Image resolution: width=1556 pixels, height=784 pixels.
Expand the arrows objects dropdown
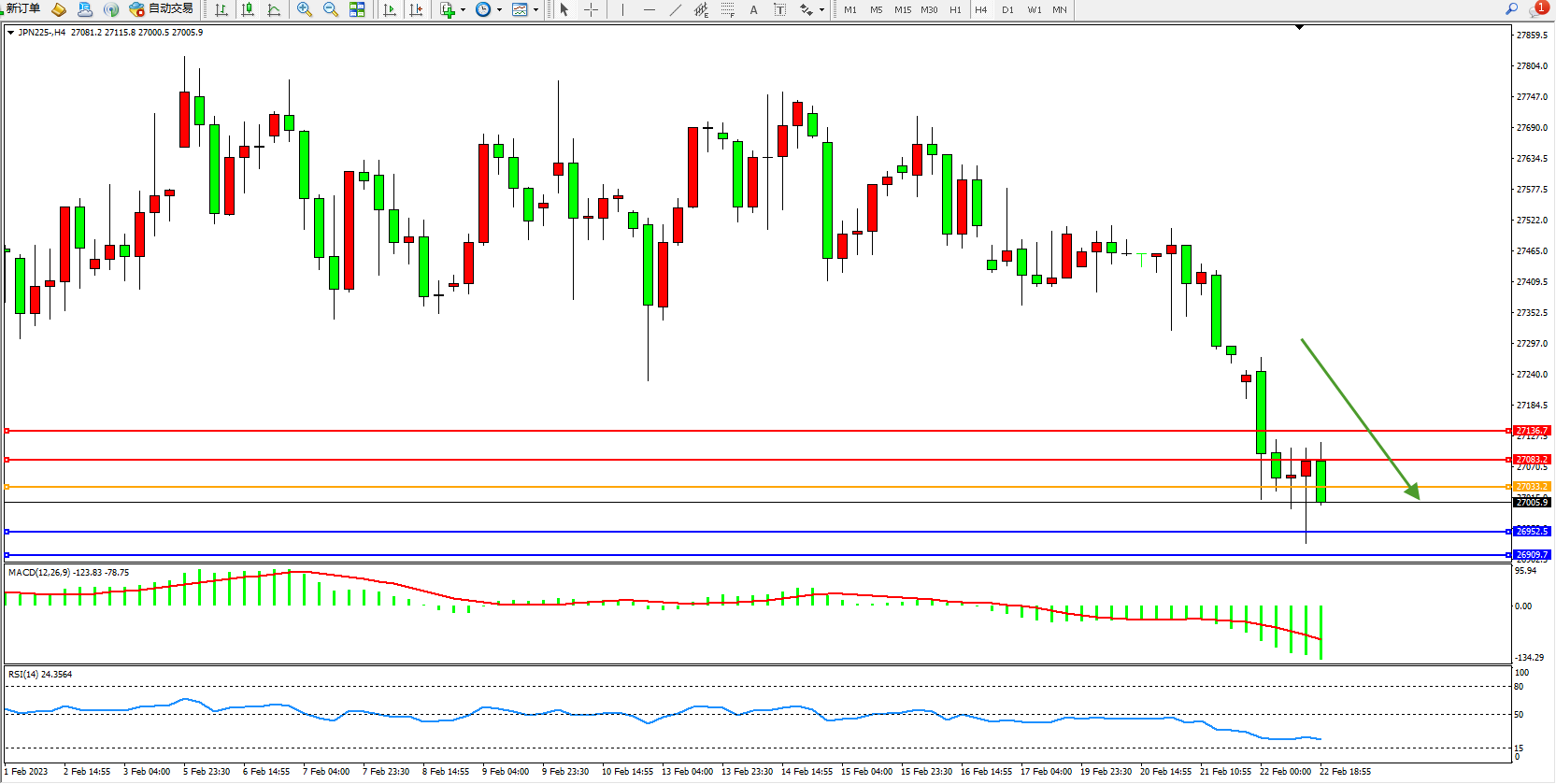[x=821, y=10]
